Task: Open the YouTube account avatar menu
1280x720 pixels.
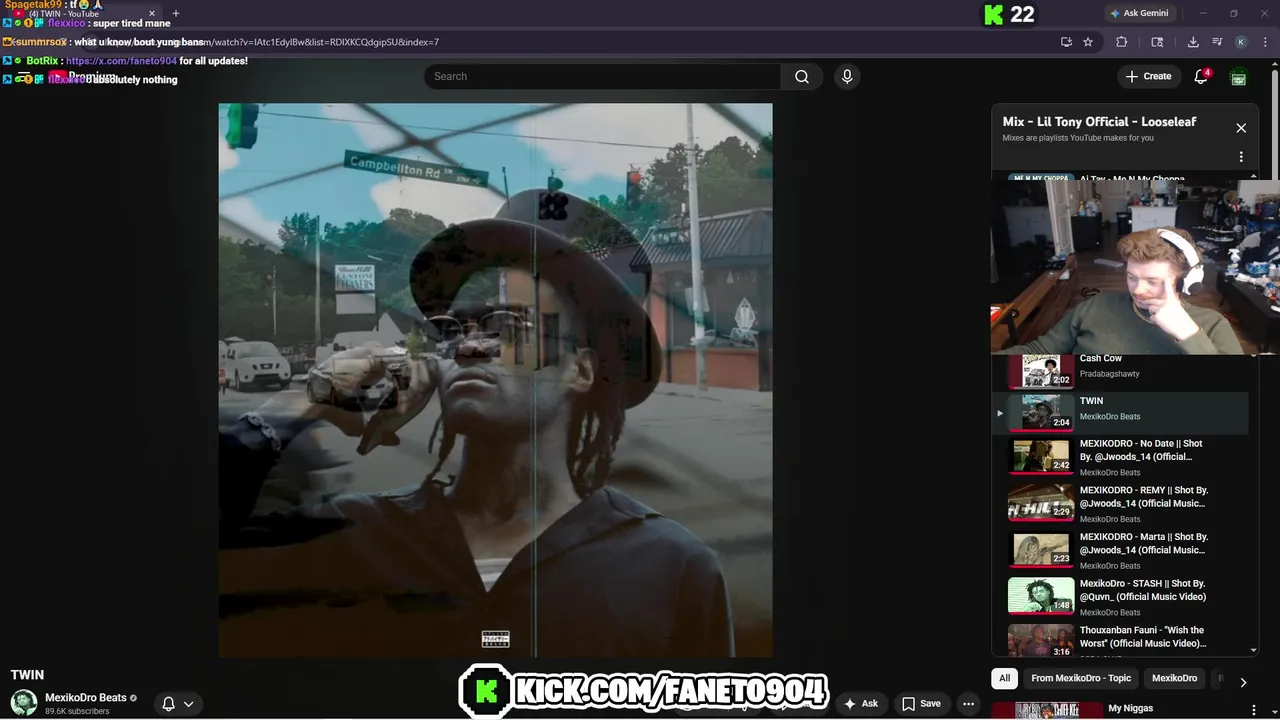Action: (x=1239, y=77)
